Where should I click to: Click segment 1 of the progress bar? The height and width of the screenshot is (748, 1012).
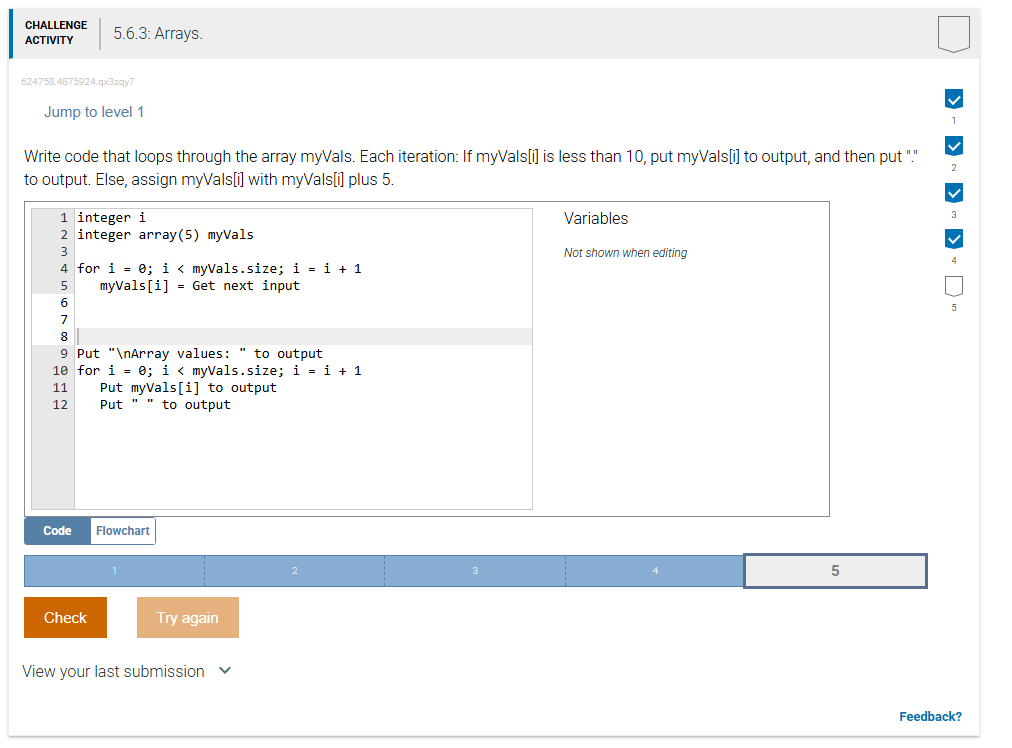point(114,570)
